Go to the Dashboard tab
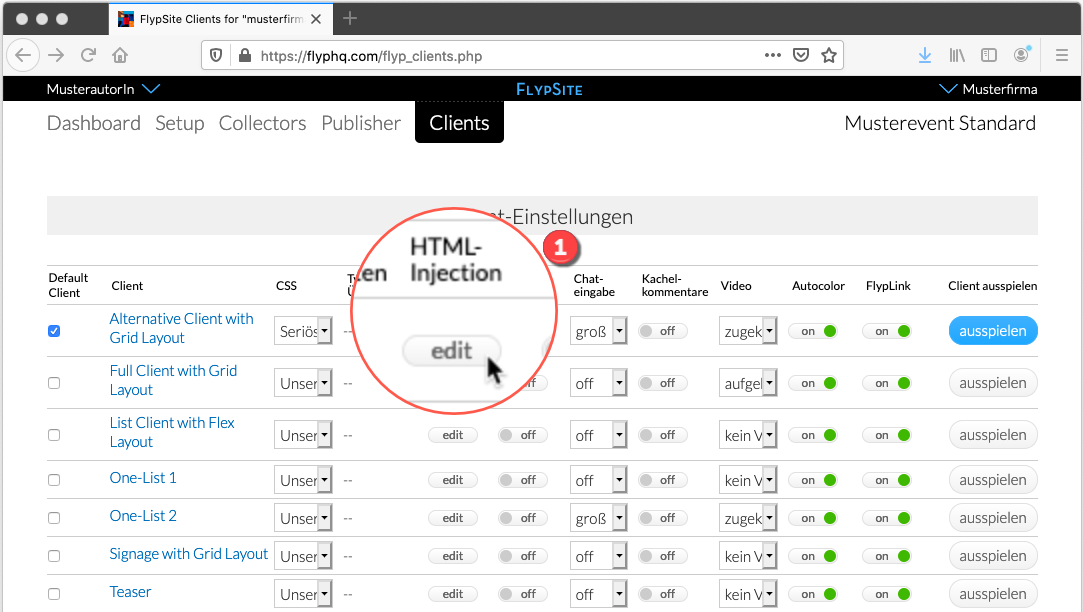The height and width of the screenshot is (612, 1083). point(94,123)
